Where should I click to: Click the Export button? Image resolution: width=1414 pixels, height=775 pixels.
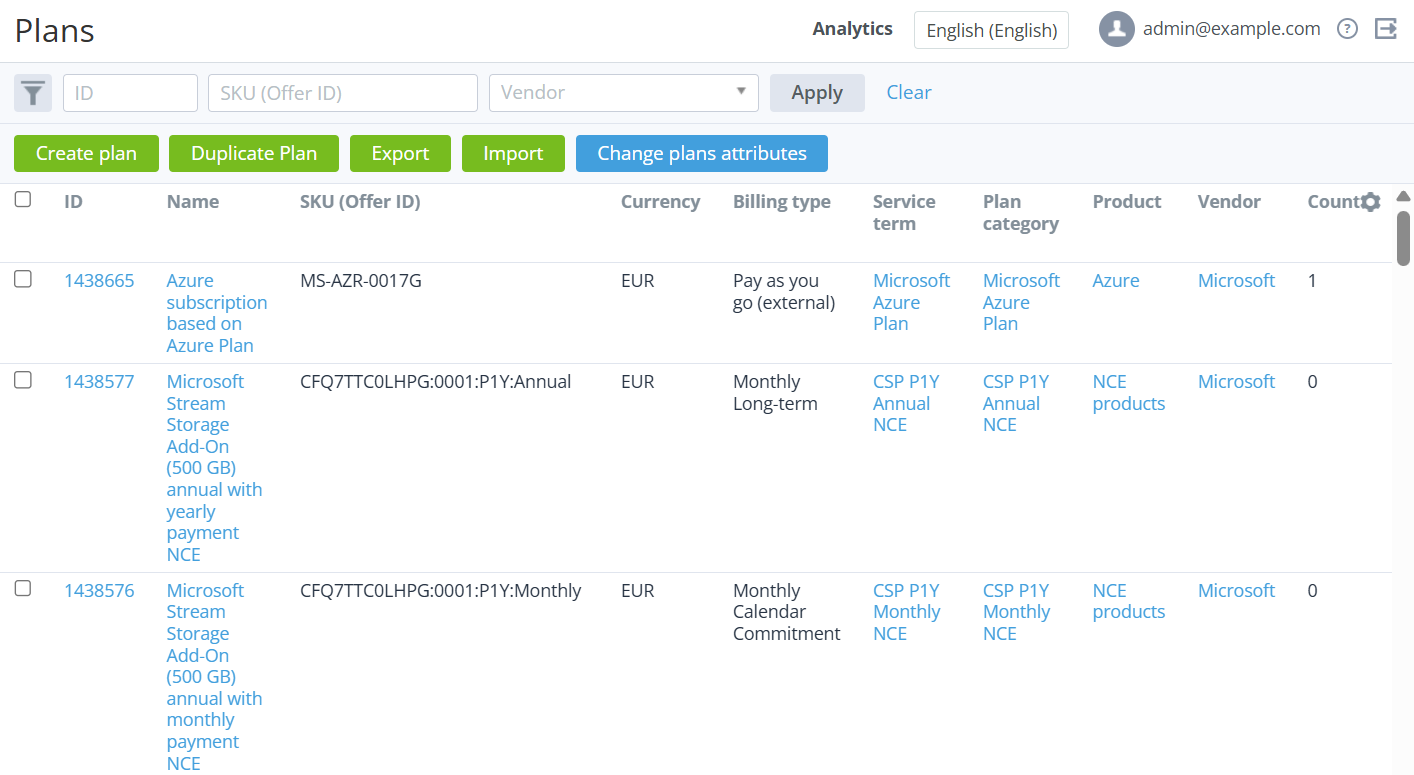tap(400, 153)
